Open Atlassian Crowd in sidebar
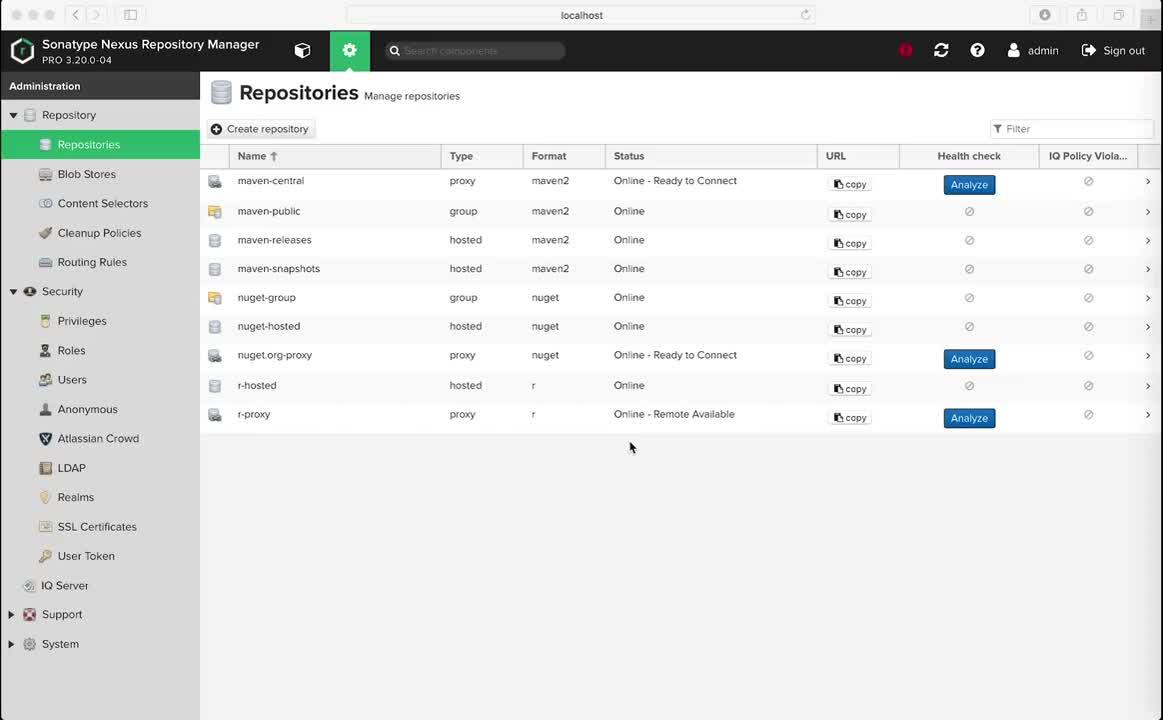Screen dimensions: 1163x720 [101, 438]
